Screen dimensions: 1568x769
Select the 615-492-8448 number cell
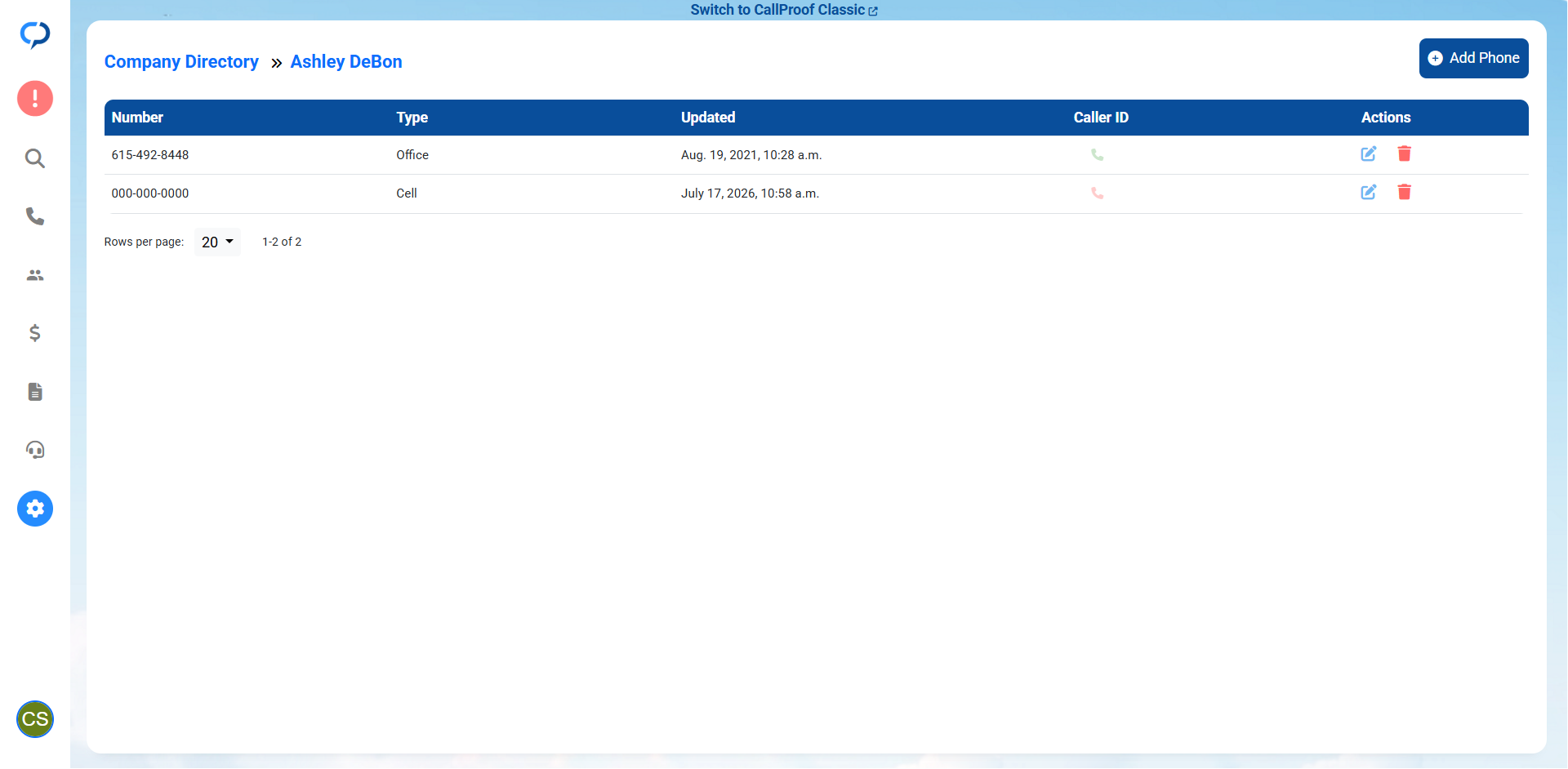150,155
